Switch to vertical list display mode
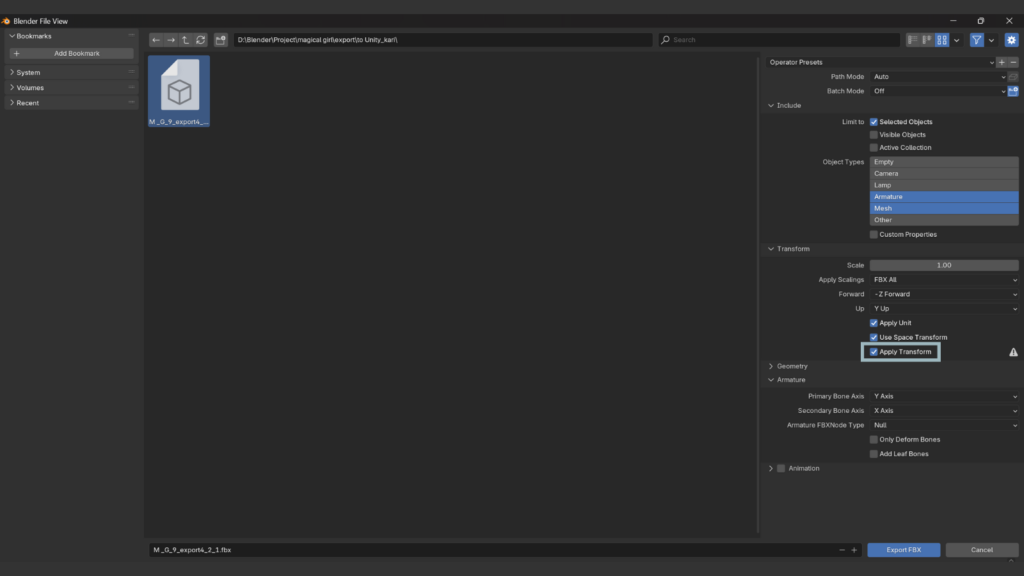The width and height of the screenshot is (1024, 576). click(x=913, y=40)
